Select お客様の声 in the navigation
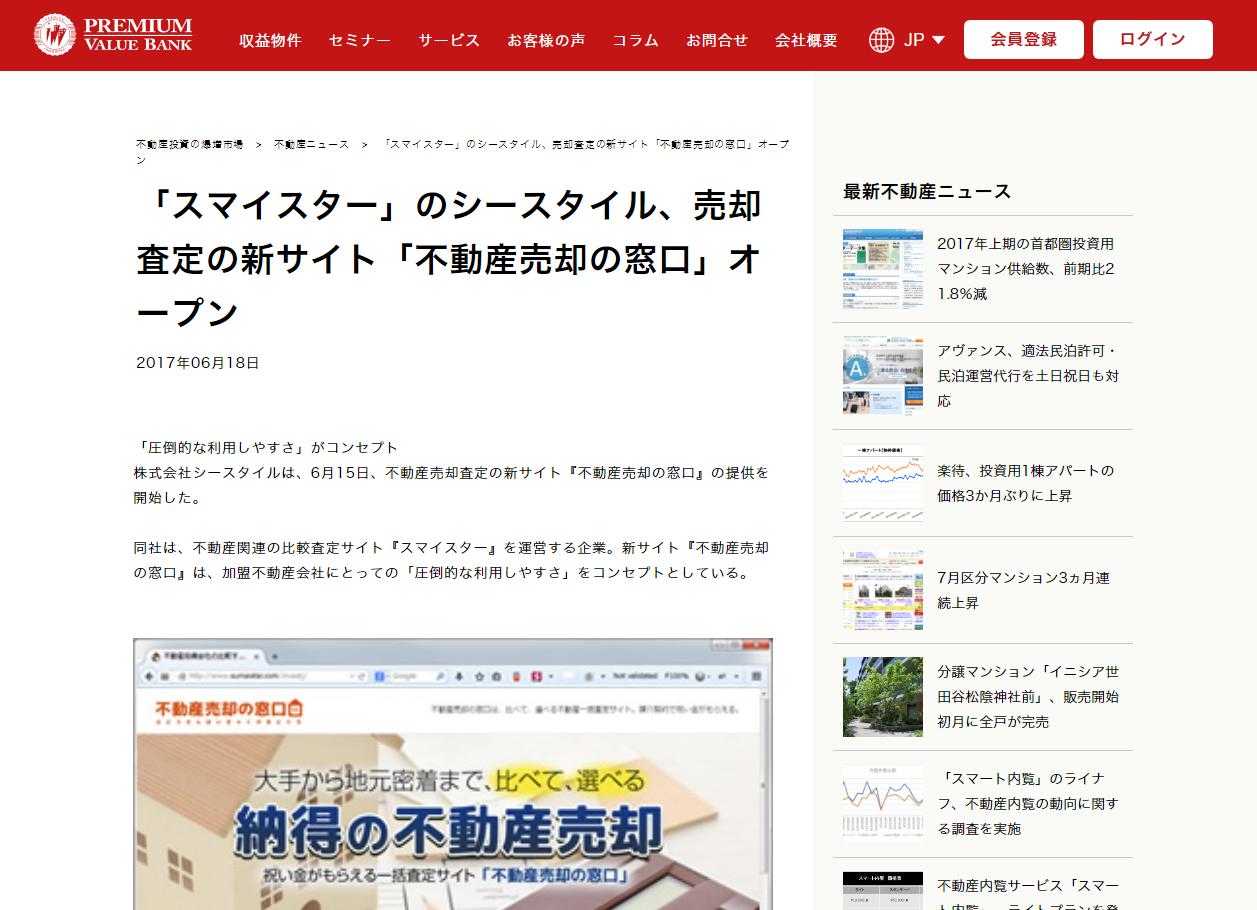This screenshot has height=910, width=1257. click(x=546, y=40)
